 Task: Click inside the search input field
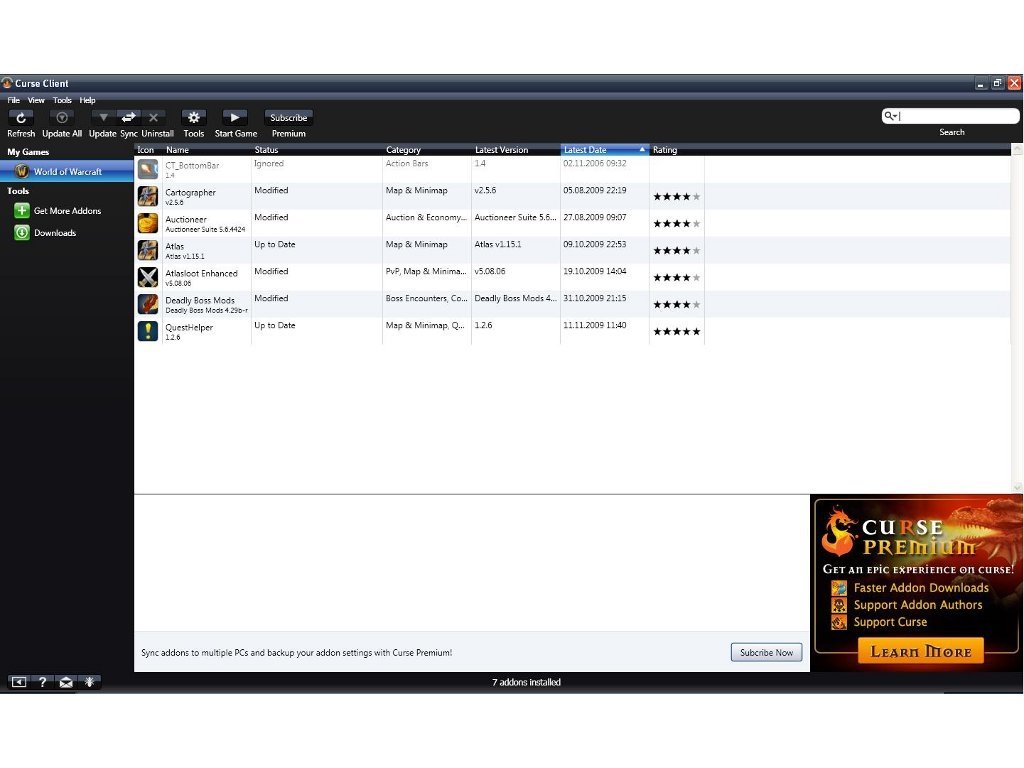coord(958,116)
